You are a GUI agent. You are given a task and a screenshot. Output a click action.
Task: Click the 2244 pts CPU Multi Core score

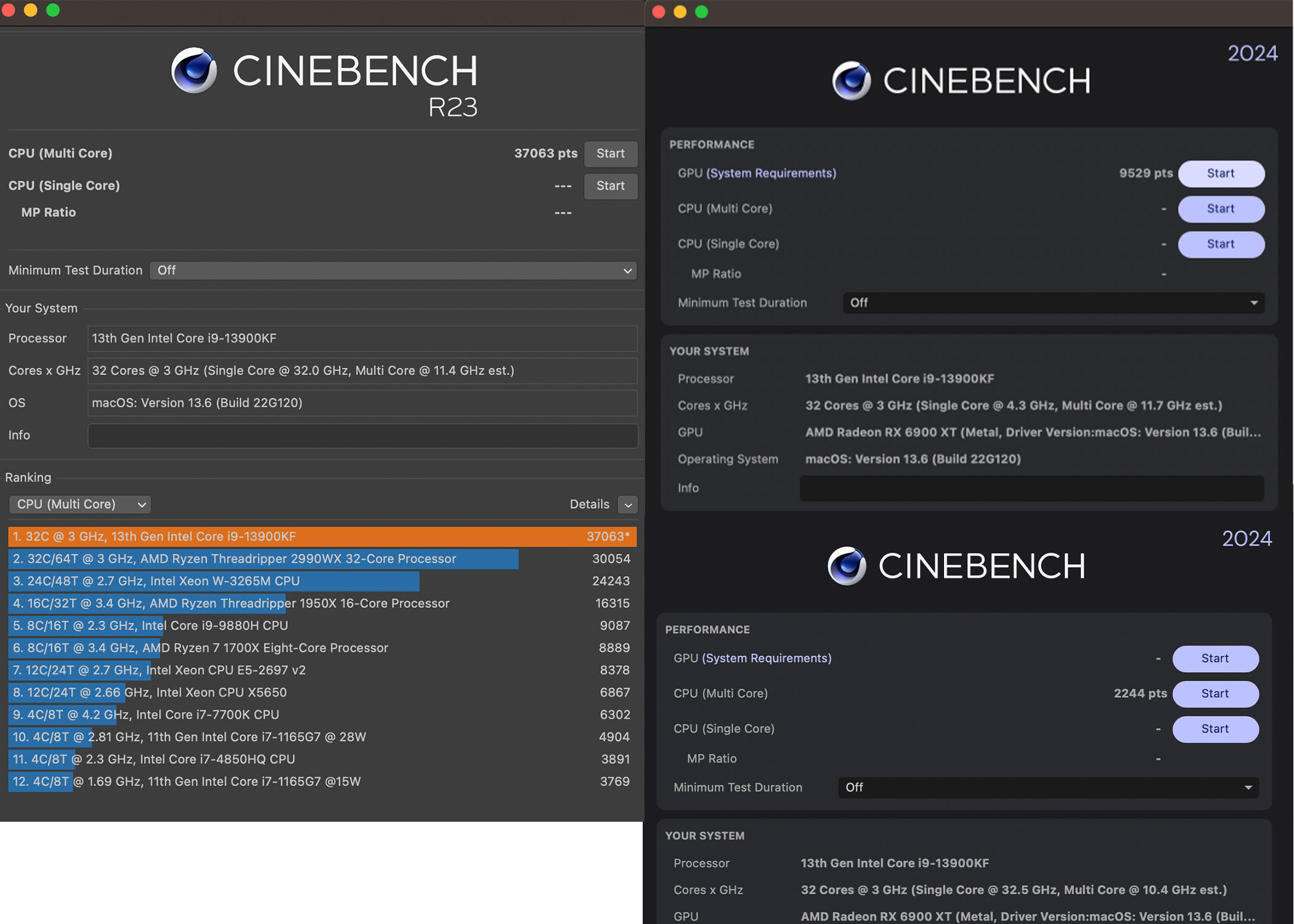coord(1140,693)
